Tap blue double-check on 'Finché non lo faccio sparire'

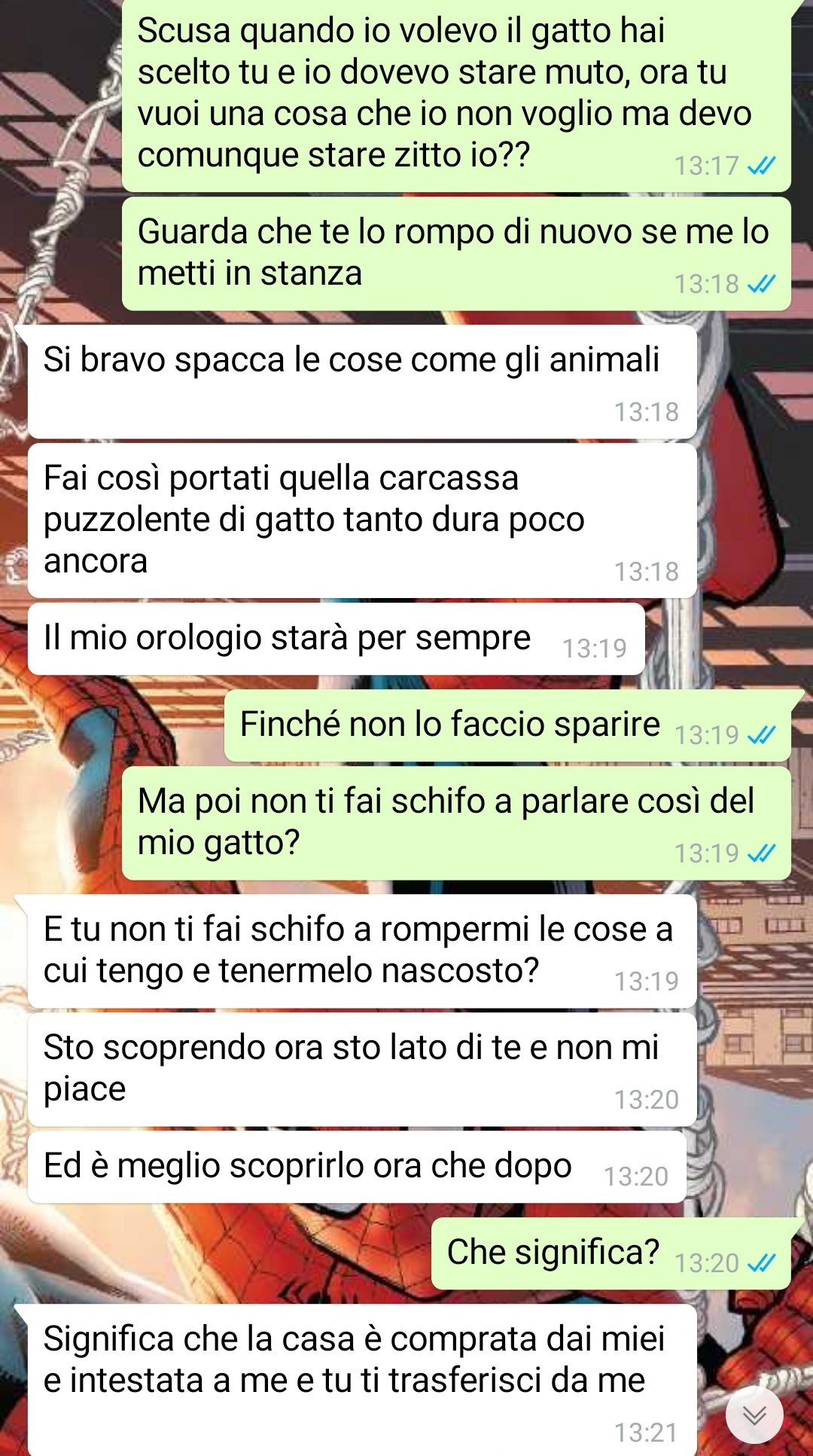(x=762, y=734)
